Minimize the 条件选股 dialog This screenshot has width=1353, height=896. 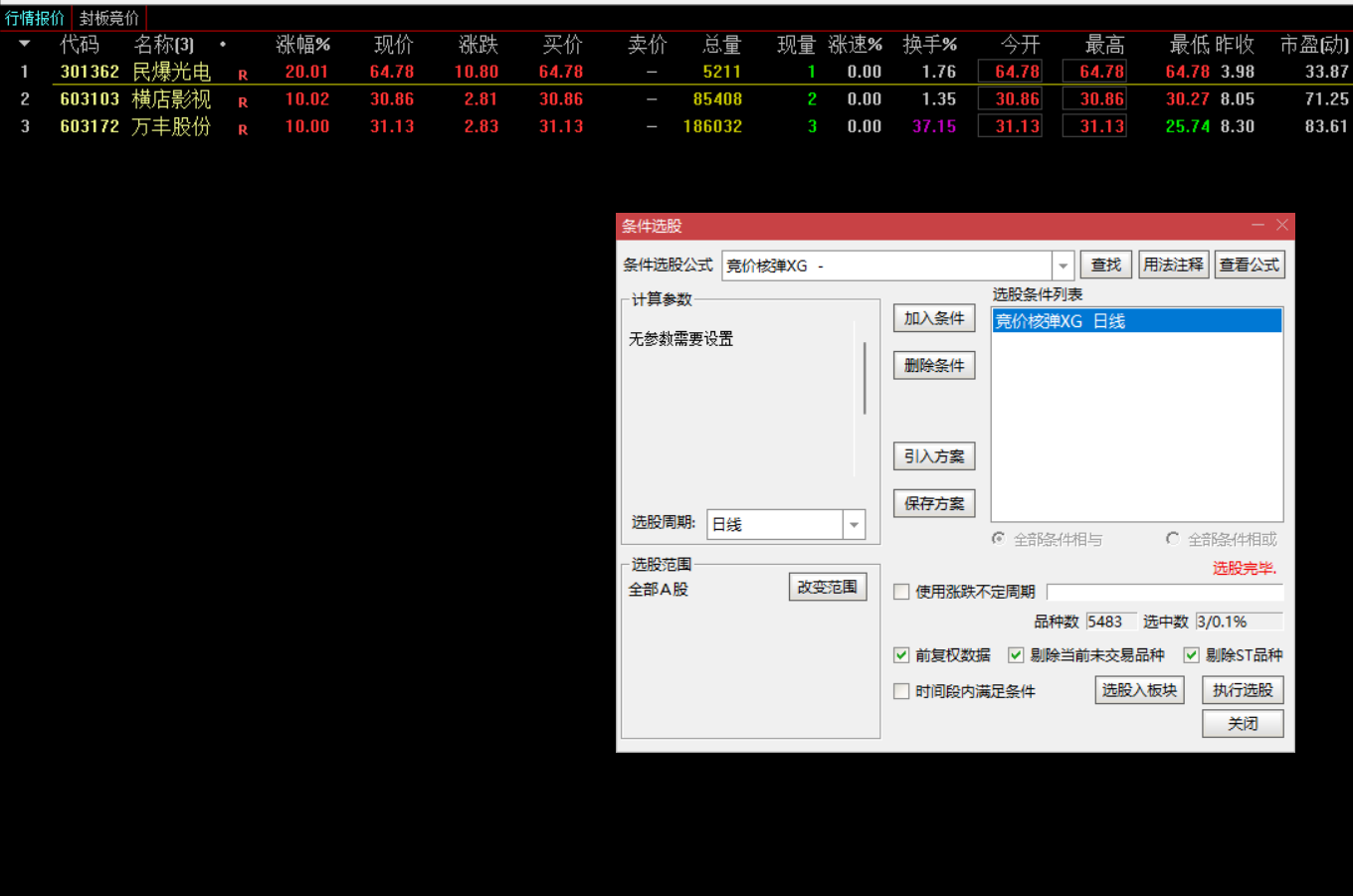tap(1257, 226)
